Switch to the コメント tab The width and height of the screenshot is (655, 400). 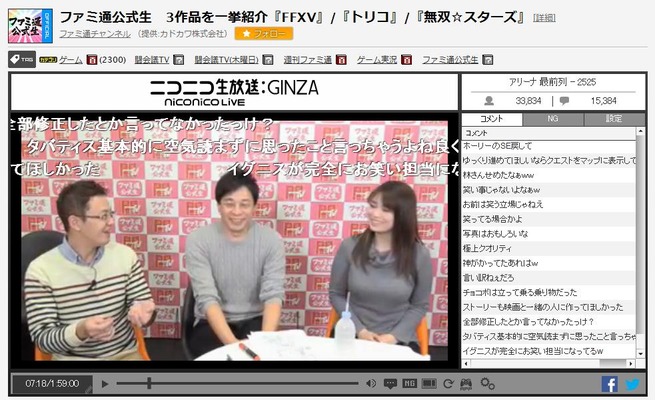[492, 119]
